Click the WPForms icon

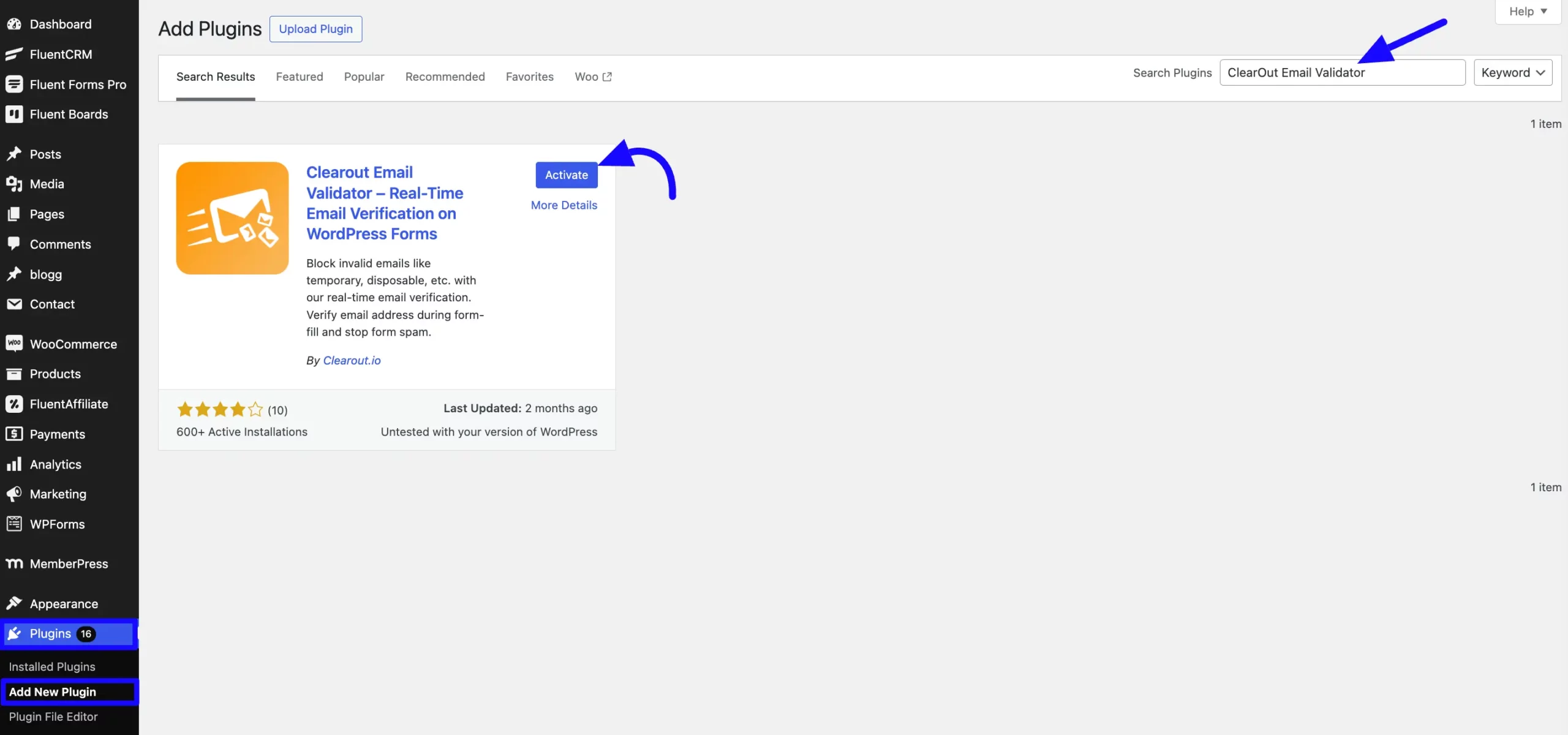tap(14, 524)
